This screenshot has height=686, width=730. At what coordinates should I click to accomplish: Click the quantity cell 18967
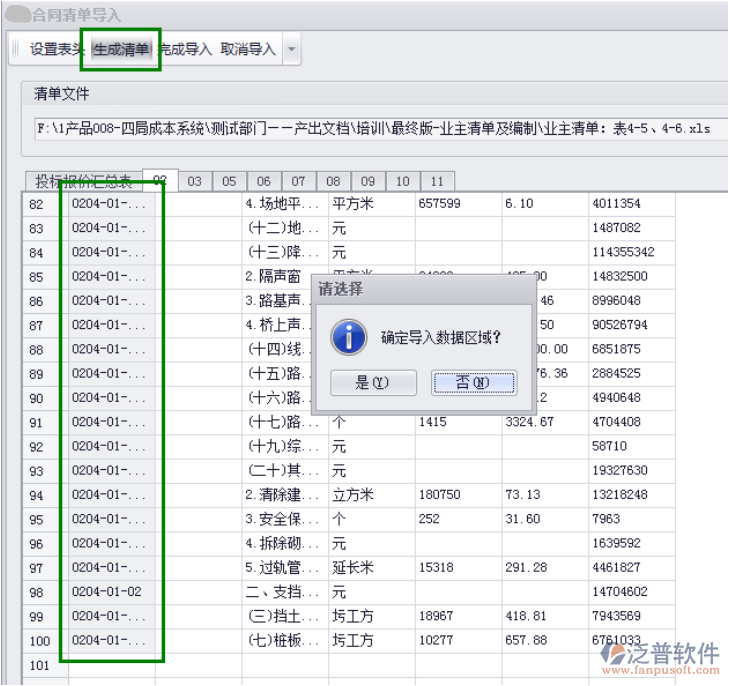point(459,616)
